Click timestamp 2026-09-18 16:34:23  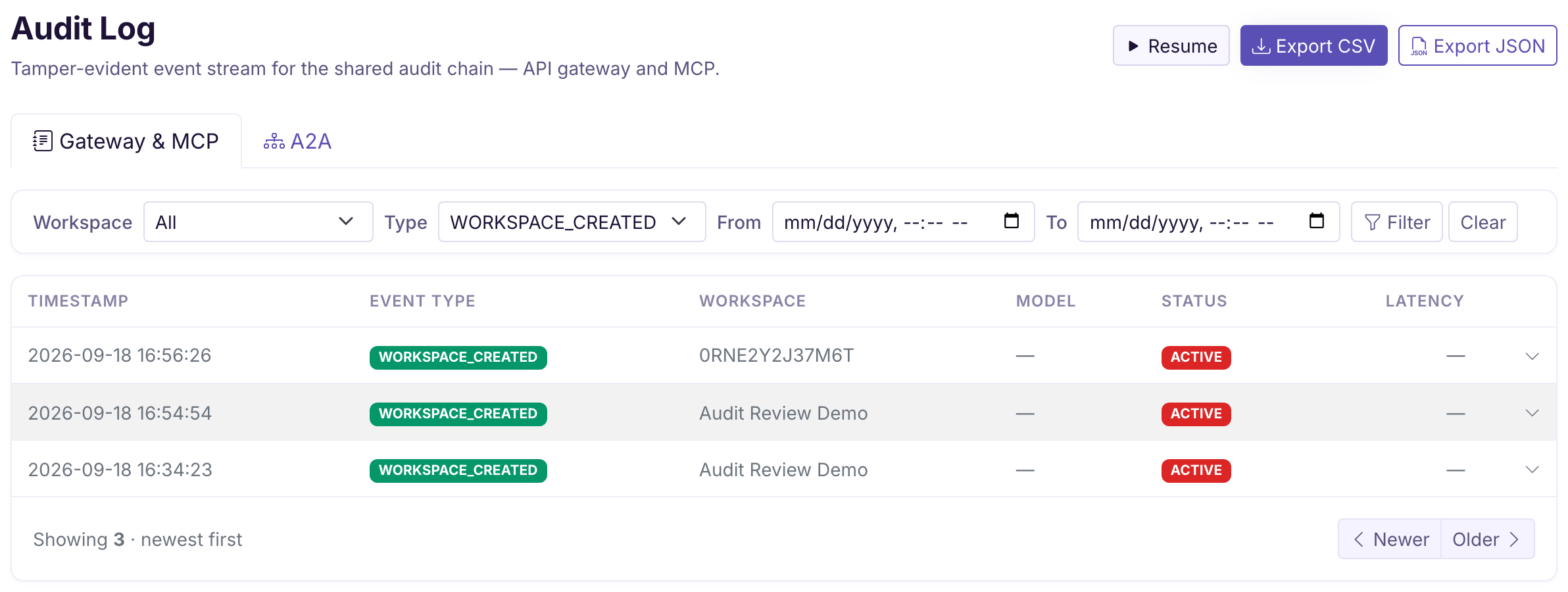coord(120,470)
